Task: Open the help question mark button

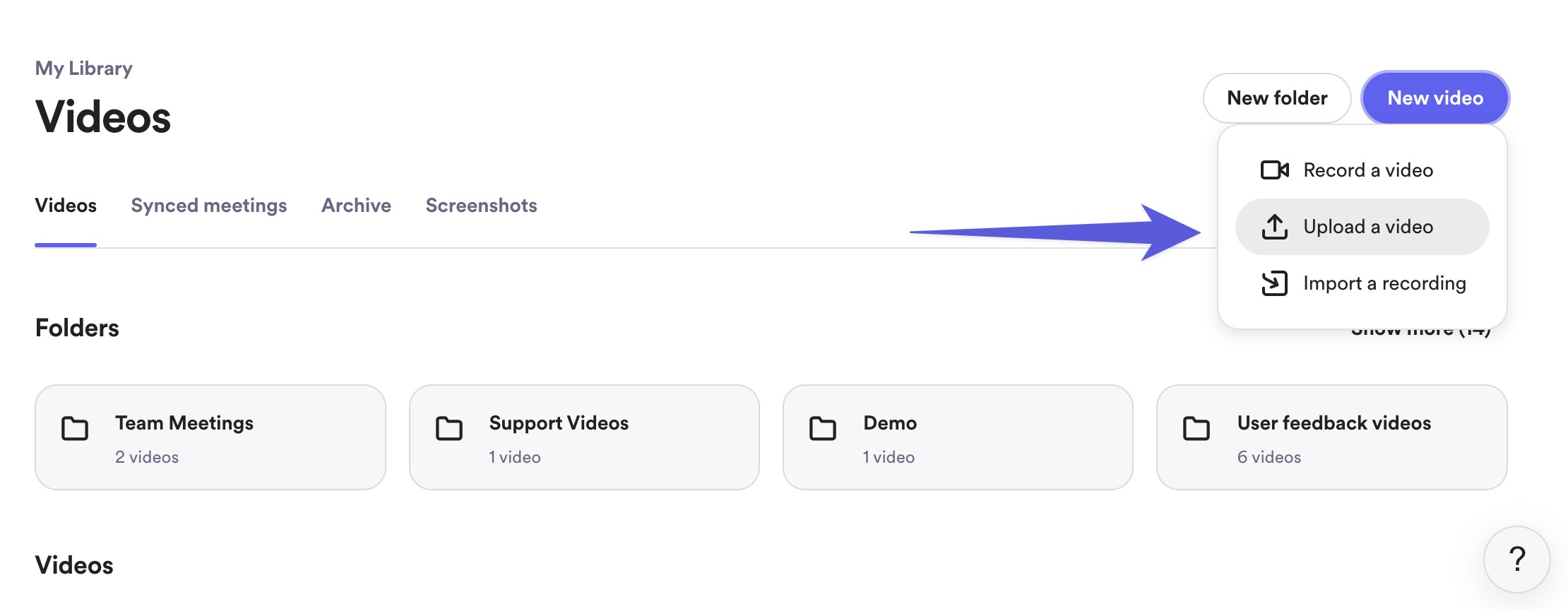Action: (1516, 560)
